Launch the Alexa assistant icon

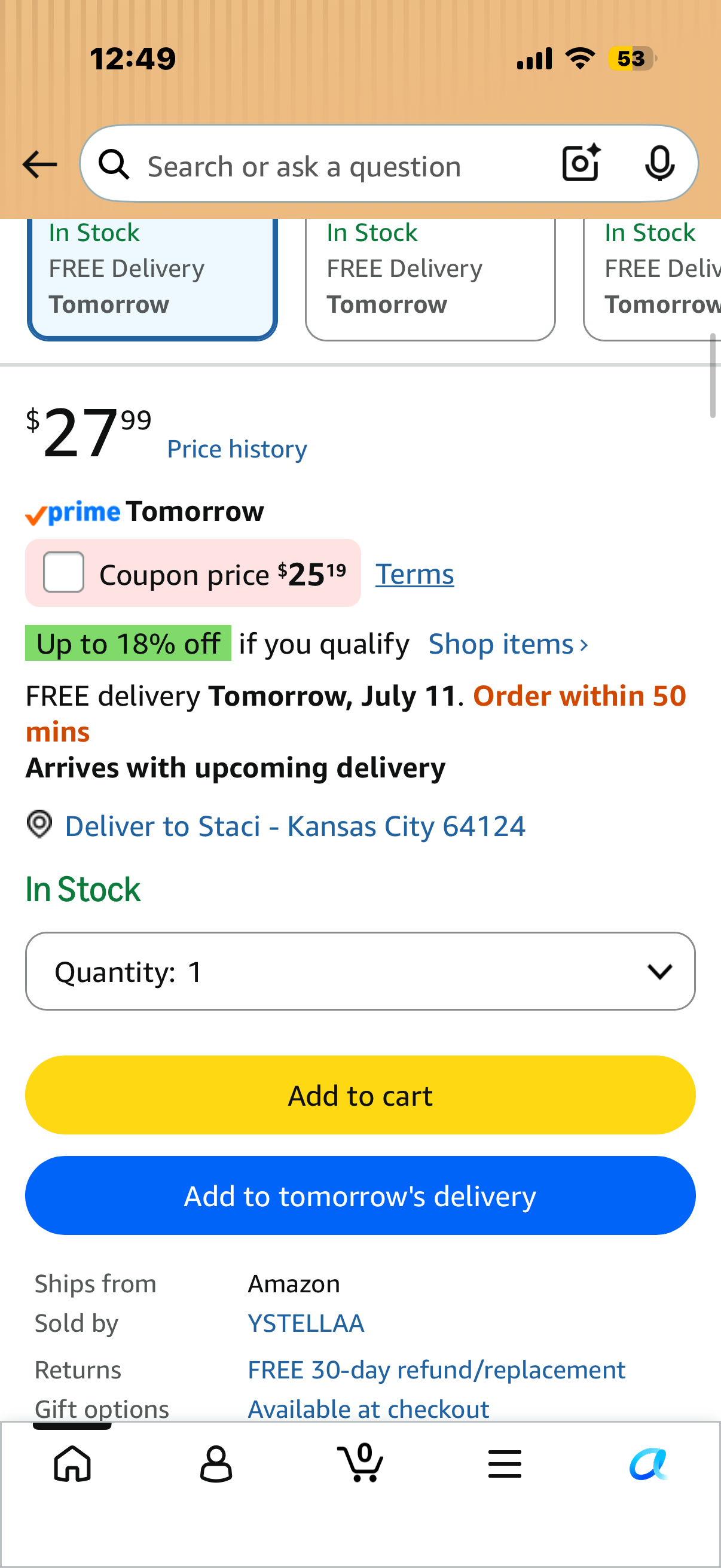tap(649, 1463)
